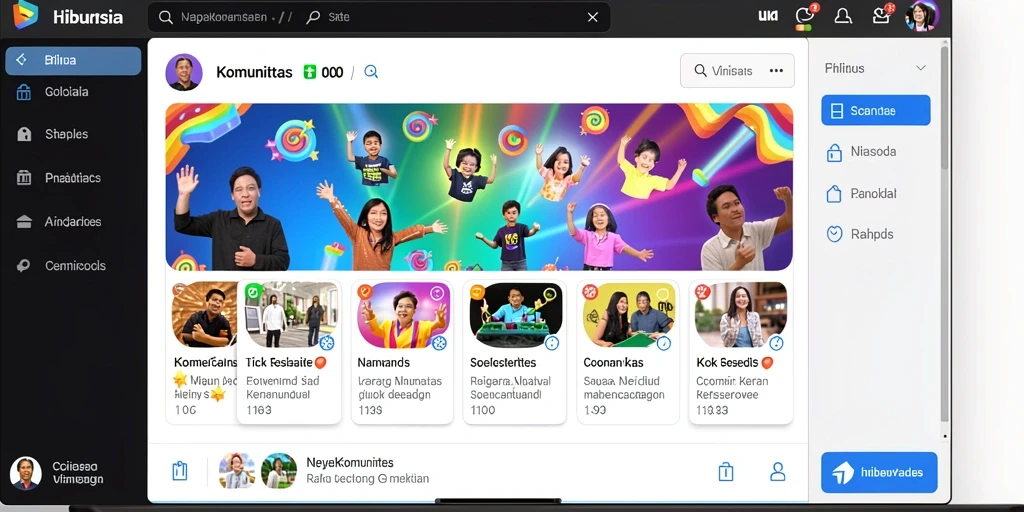Click the bag icon in bottom bar
Image resolution: width=1024 pixels, height=512 pixels.
726,472
